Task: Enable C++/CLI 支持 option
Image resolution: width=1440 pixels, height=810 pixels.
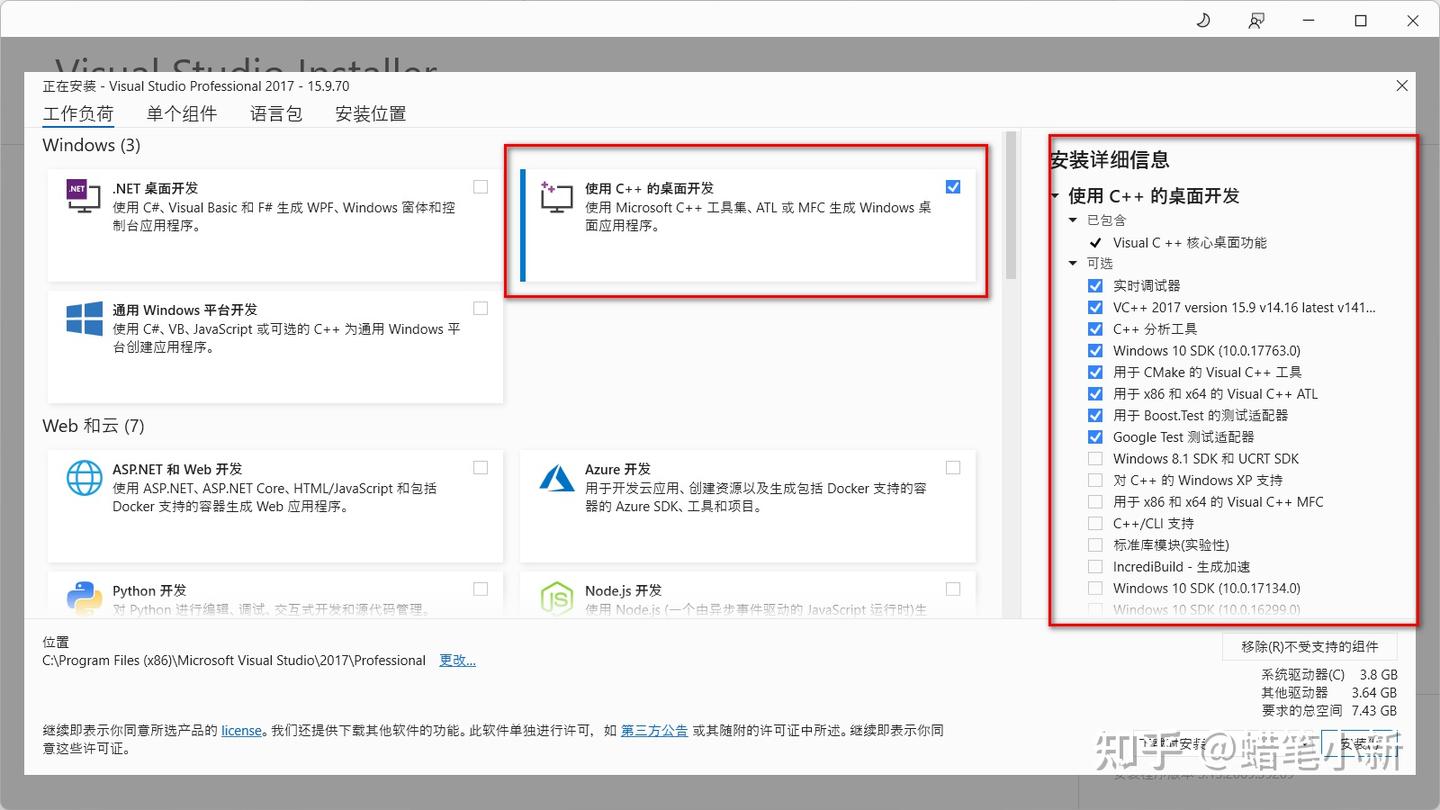Action: (x=1095, y=523)
